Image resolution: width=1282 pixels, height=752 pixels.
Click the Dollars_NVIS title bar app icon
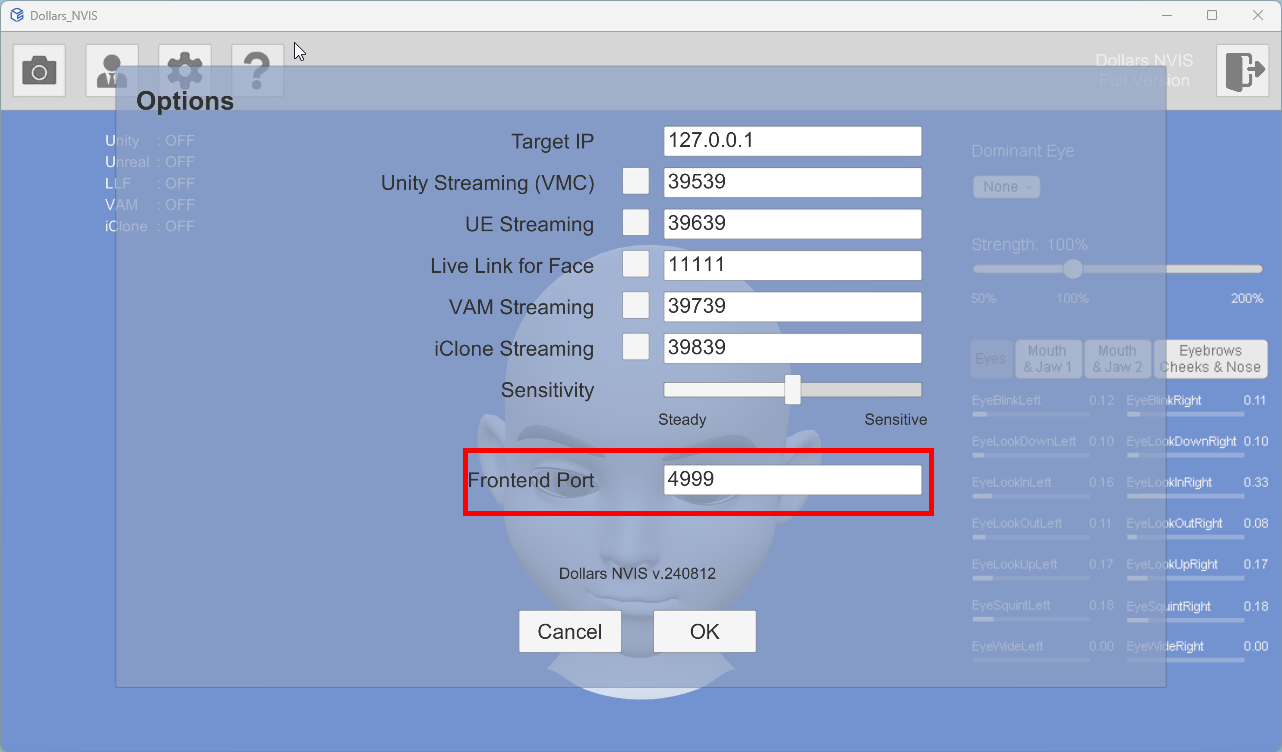[16, 16]
